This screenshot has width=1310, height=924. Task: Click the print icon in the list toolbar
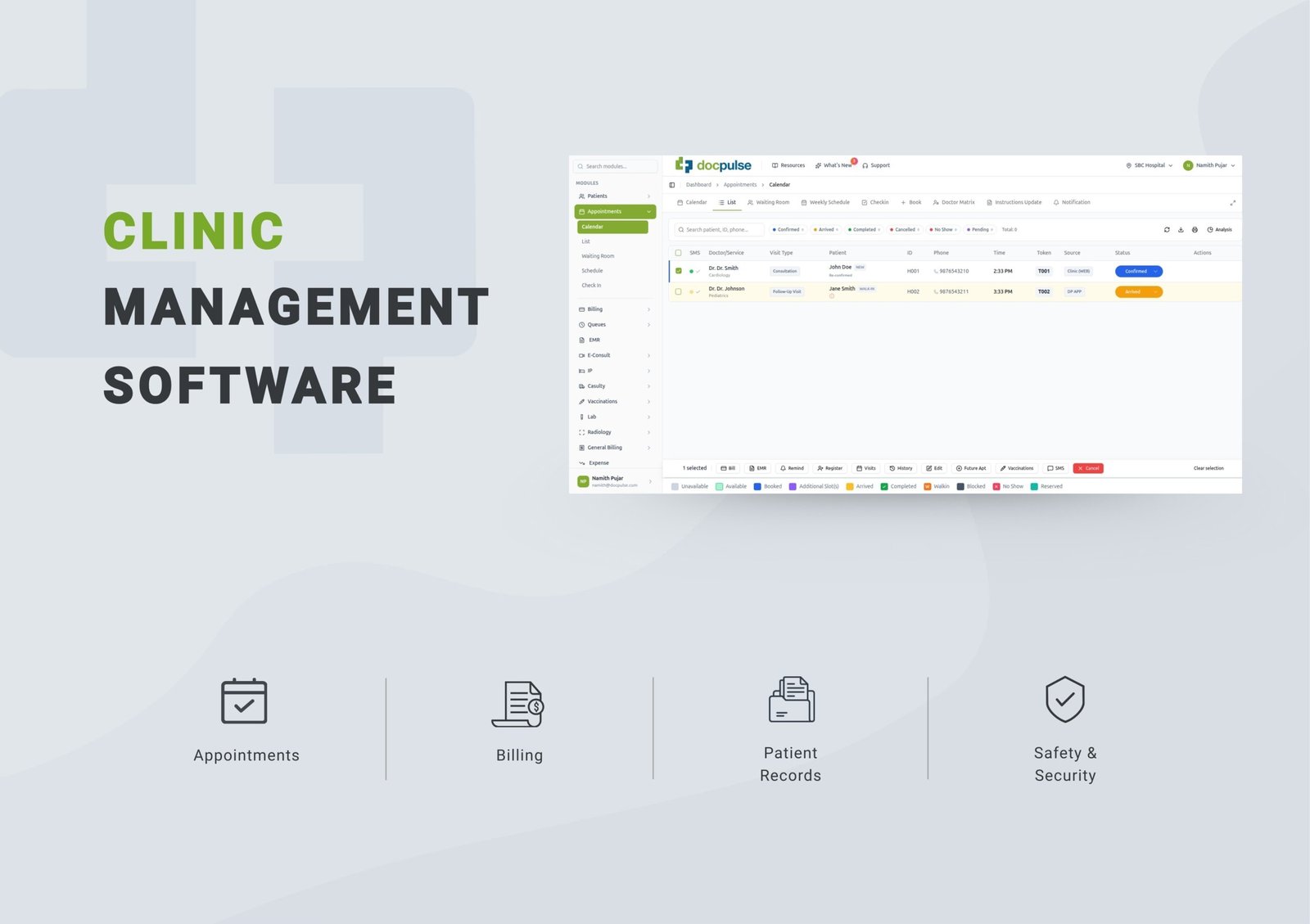click(x=1195, y=230)
